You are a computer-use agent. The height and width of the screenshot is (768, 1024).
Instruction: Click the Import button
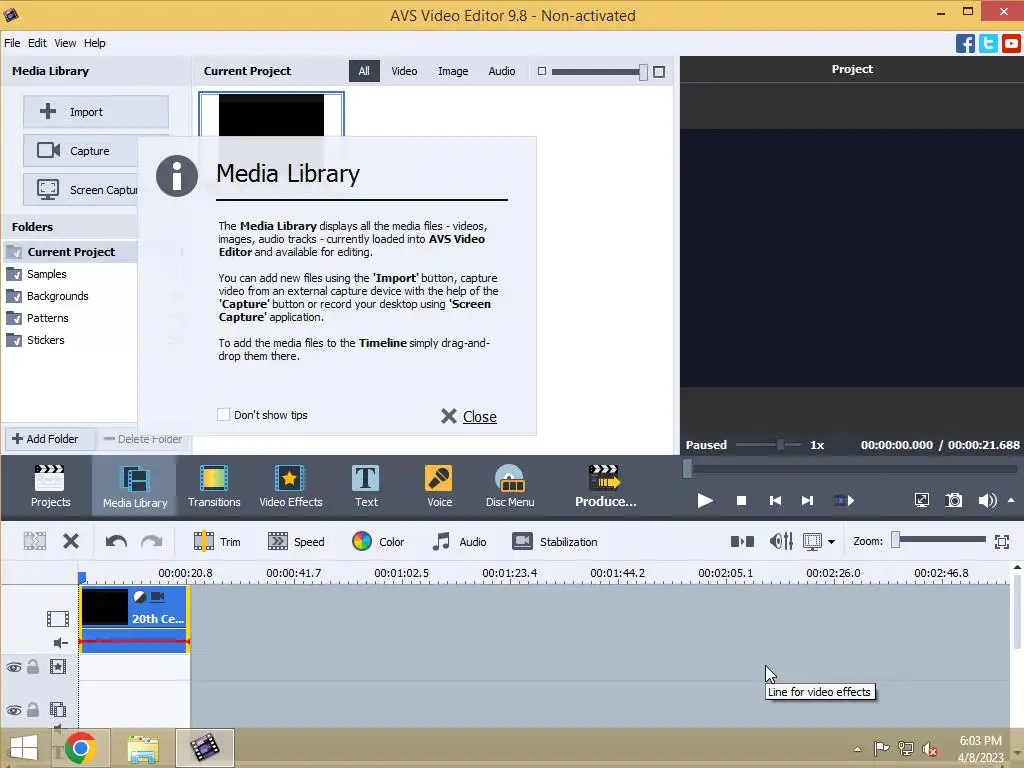(x=96, y=112)
